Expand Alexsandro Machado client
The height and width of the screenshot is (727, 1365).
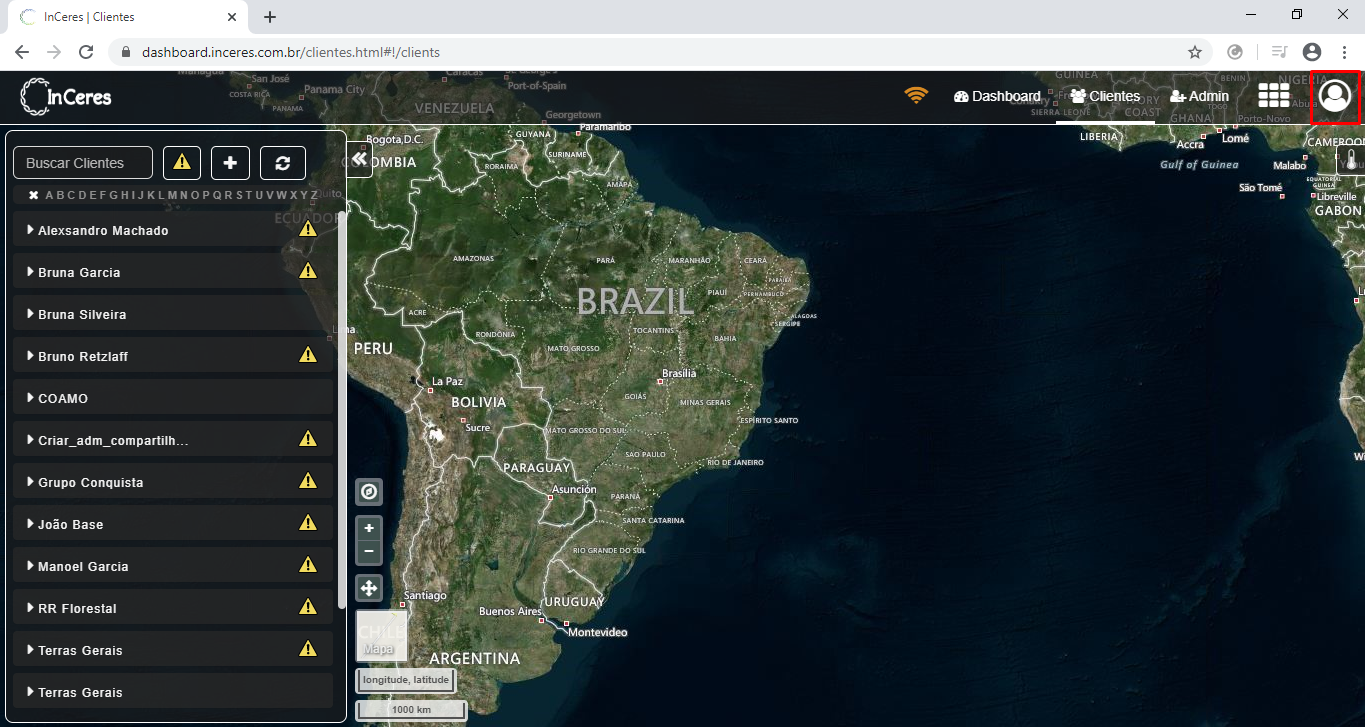[31, 230]
